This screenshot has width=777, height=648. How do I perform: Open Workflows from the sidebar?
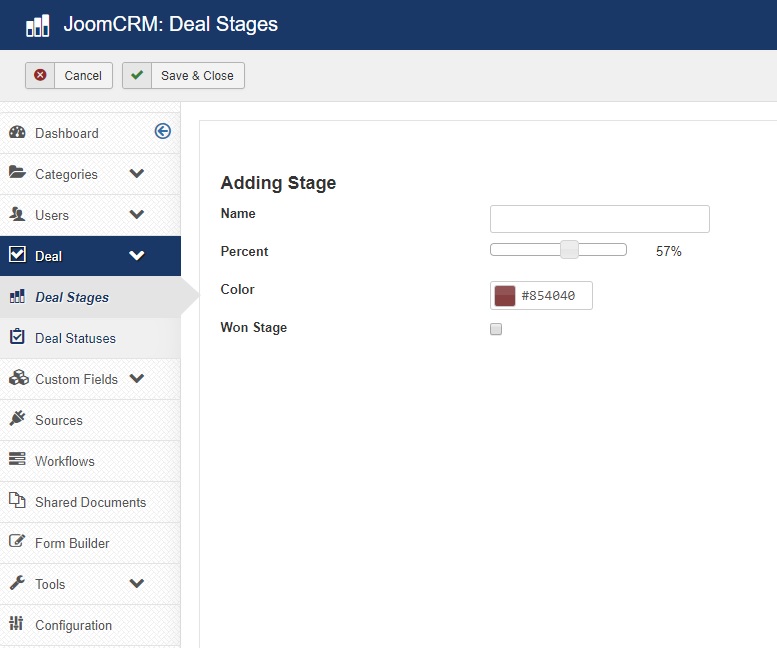click(x=90, y=461)
